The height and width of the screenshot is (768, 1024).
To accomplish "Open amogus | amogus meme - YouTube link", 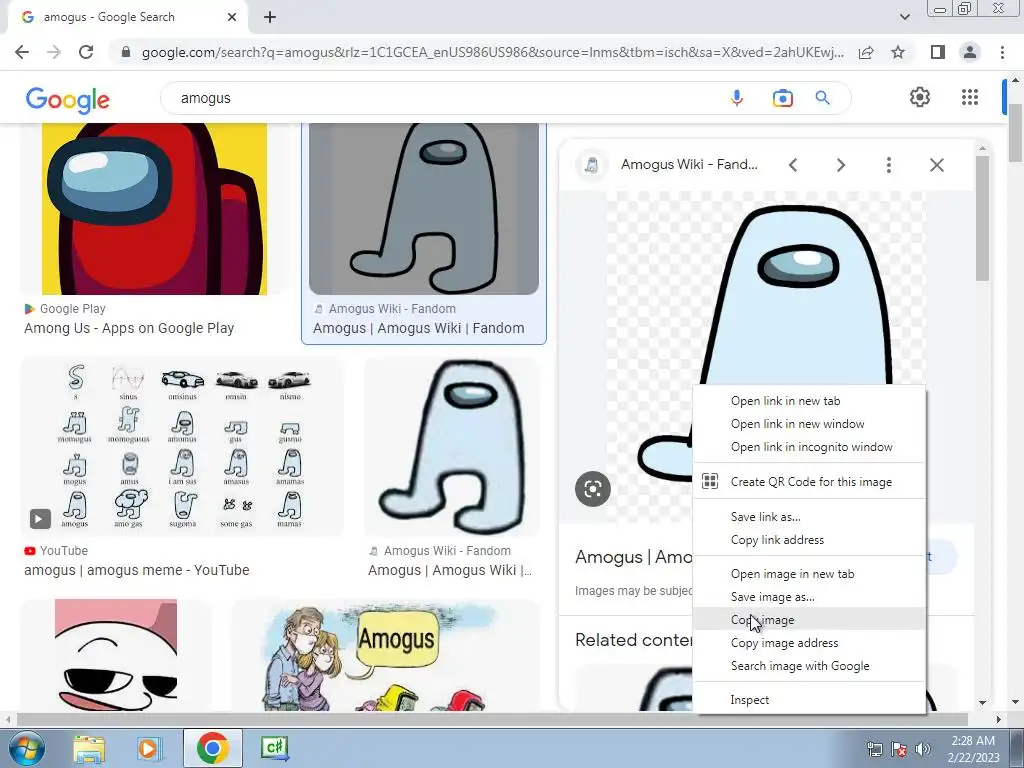I will click(136, 570).
